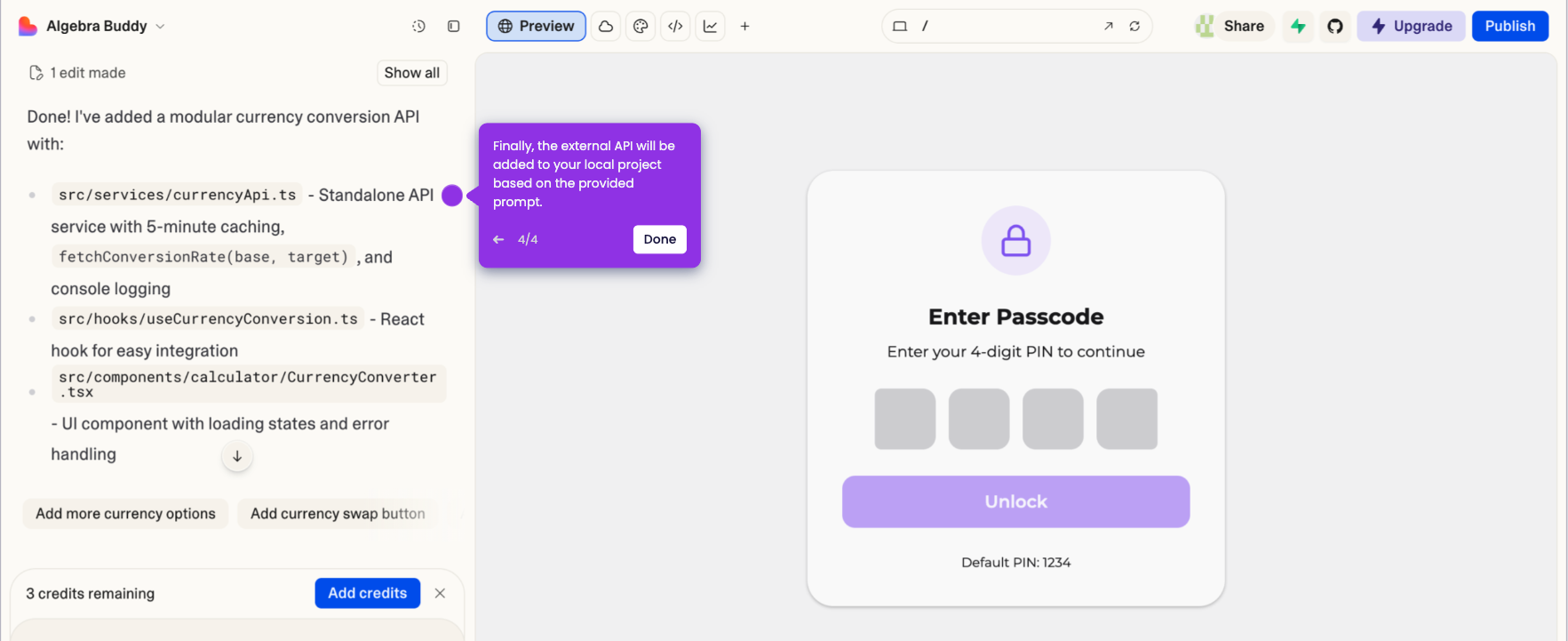
Task: Click the first PIN digit box
Action: (905, 419)
